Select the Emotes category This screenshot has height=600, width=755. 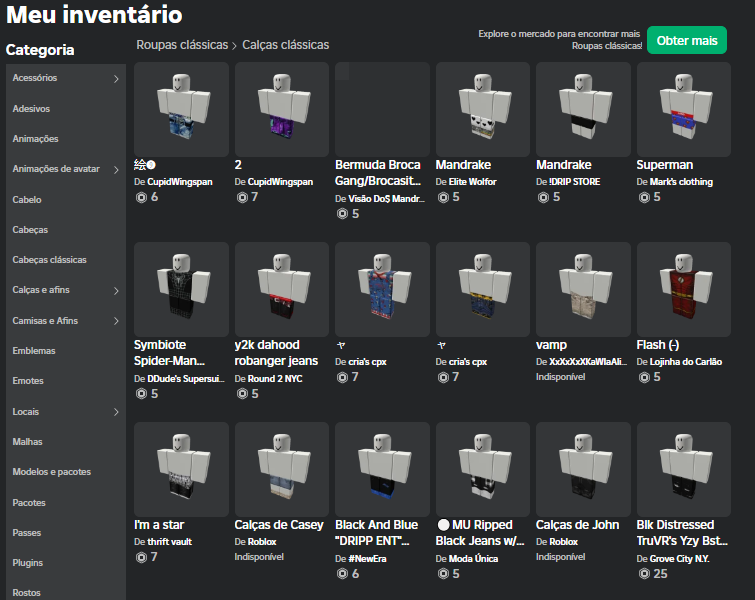point(28,380)
